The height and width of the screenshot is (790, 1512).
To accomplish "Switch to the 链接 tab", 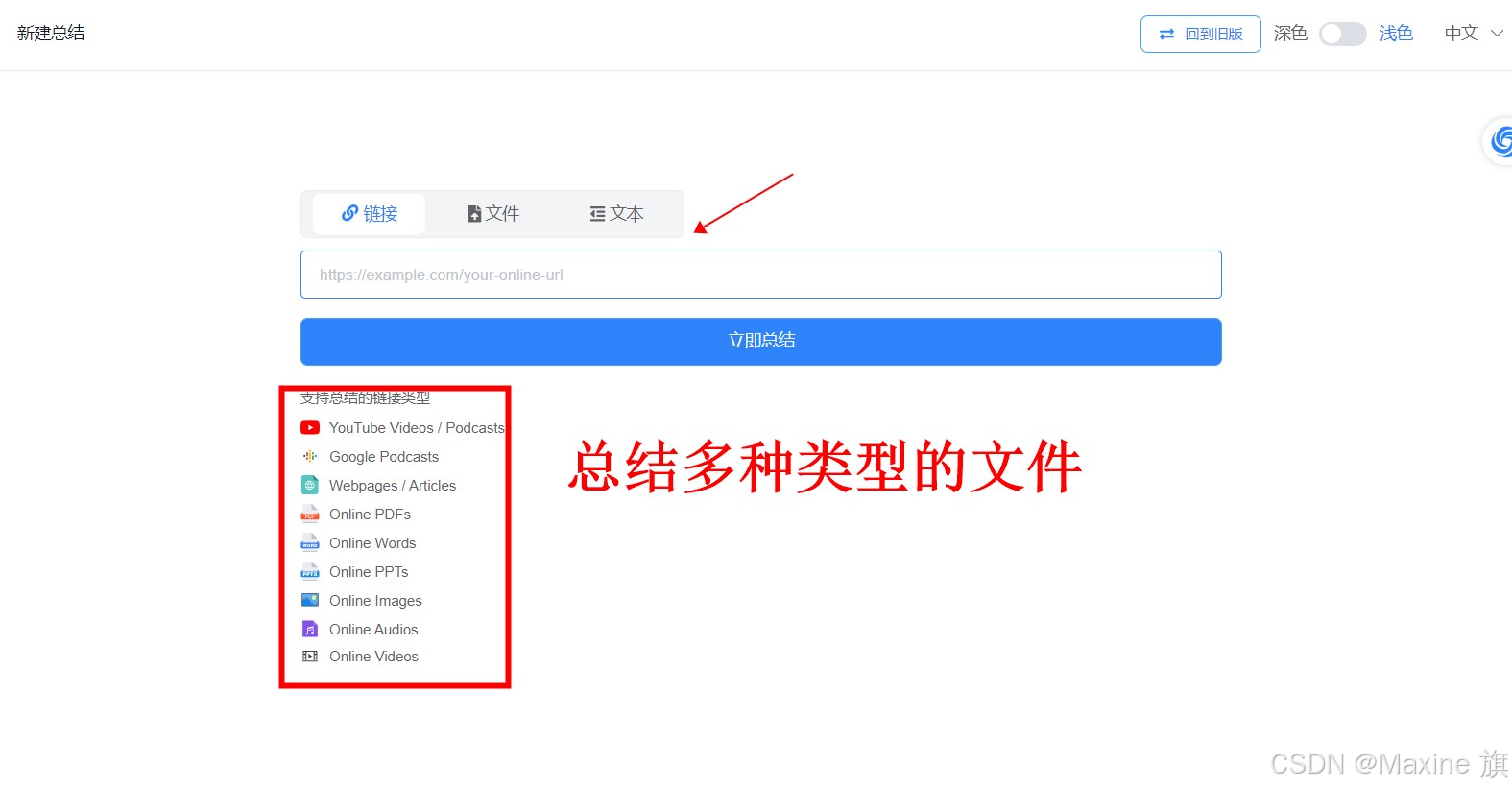I will pyautogui.click(x=370, y=214).
